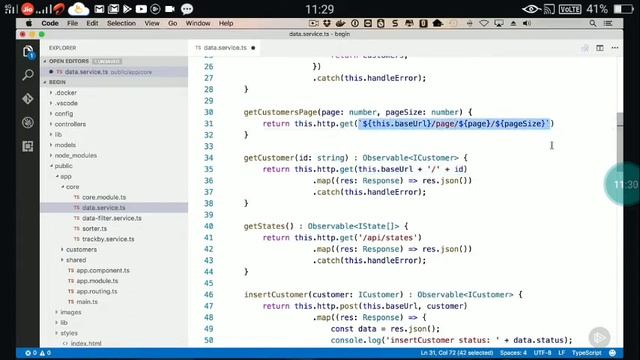Open main.ts file
The width and height of the screenshot is (640, 360).
pyautogui.click(x=87, y=302)
